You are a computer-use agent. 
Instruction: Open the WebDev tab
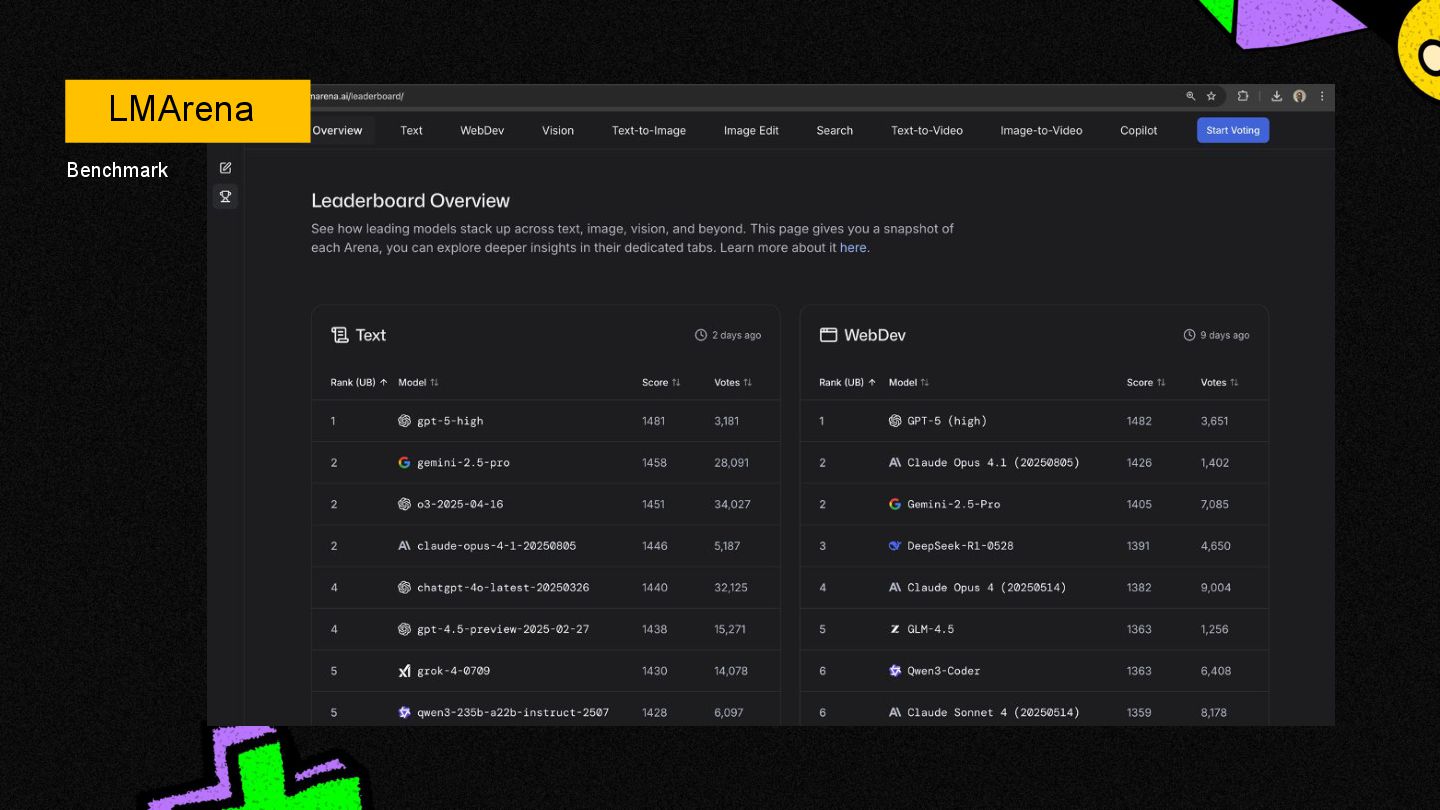[482, 130]
